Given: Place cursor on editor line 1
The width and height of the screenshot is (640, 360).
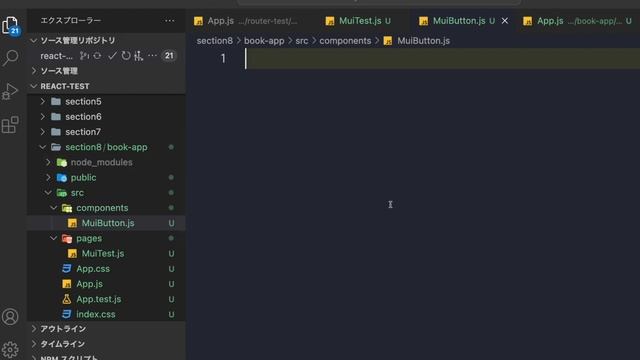Looking at the screenshot, I should point(442,58).
